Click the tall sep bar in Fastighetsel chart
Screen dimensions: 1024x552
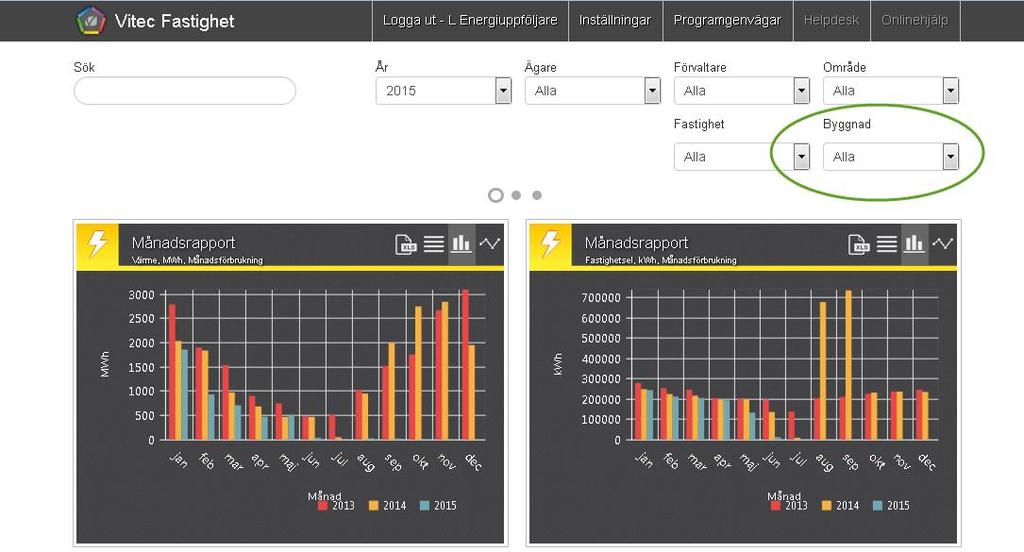click(848, 365)
